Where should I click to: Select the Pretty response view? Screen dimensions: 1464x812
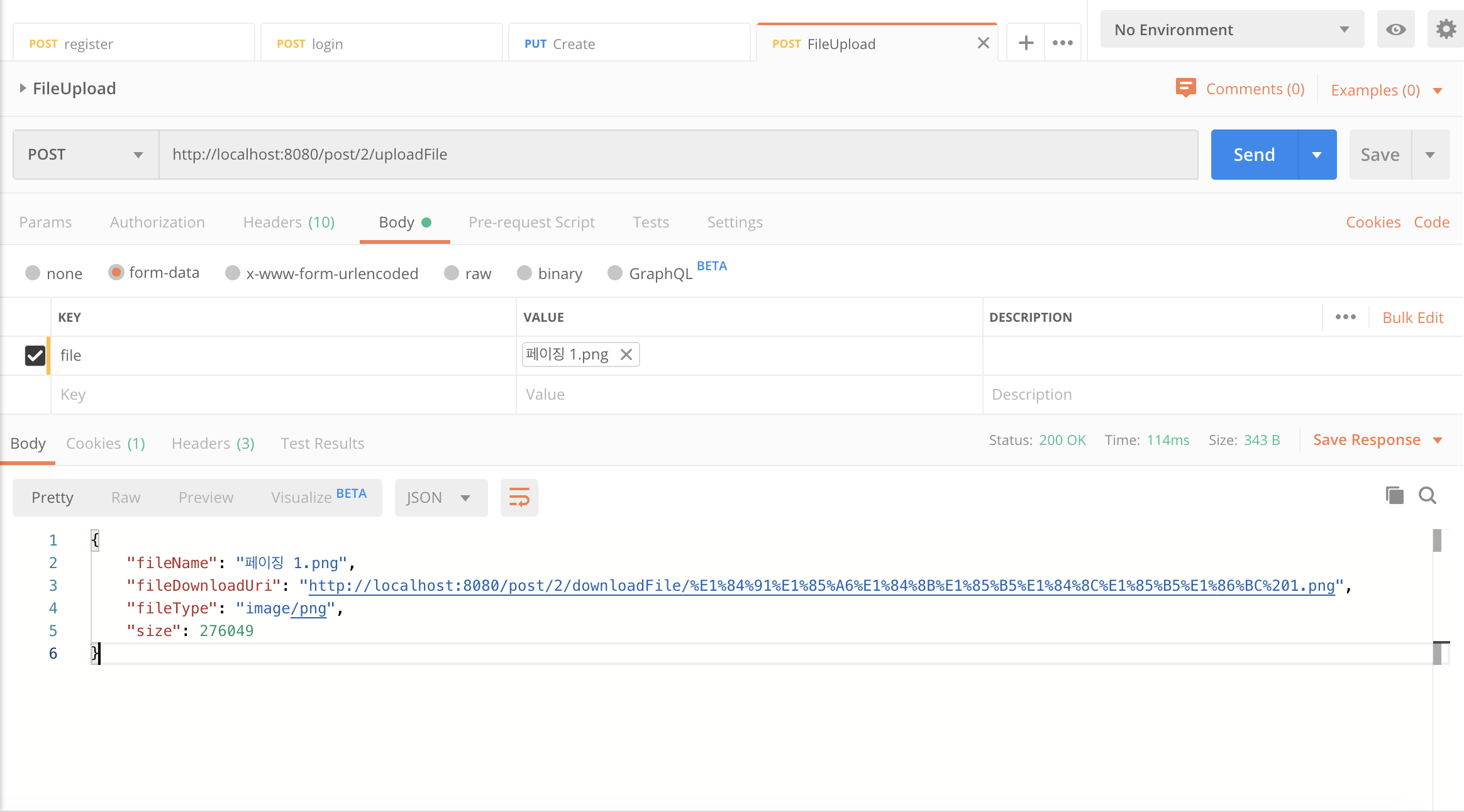[52, 497]
